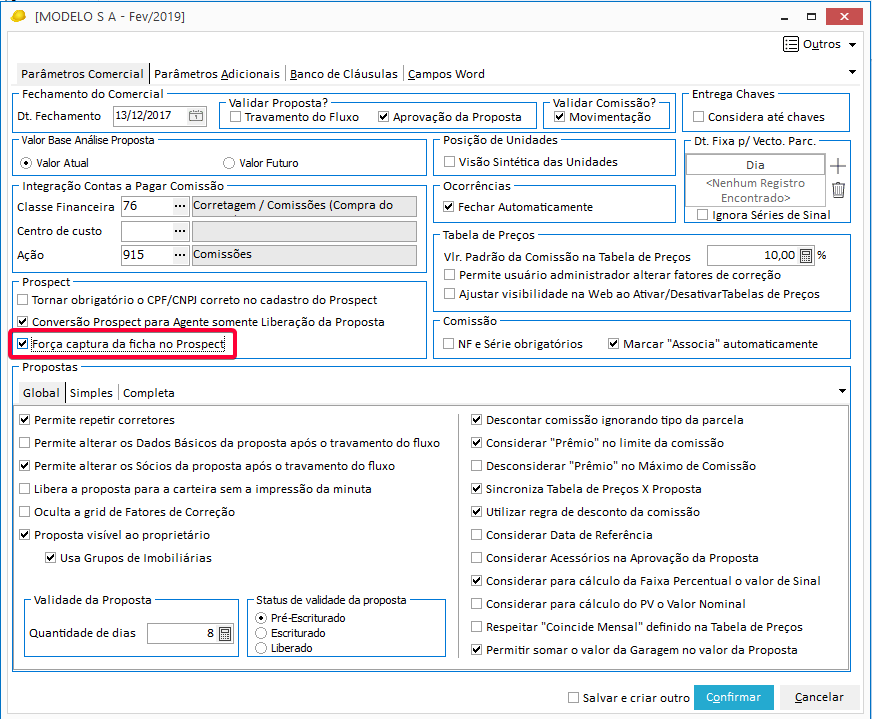Click the Cancelar button
872x719 pixels.
[819, 697]
